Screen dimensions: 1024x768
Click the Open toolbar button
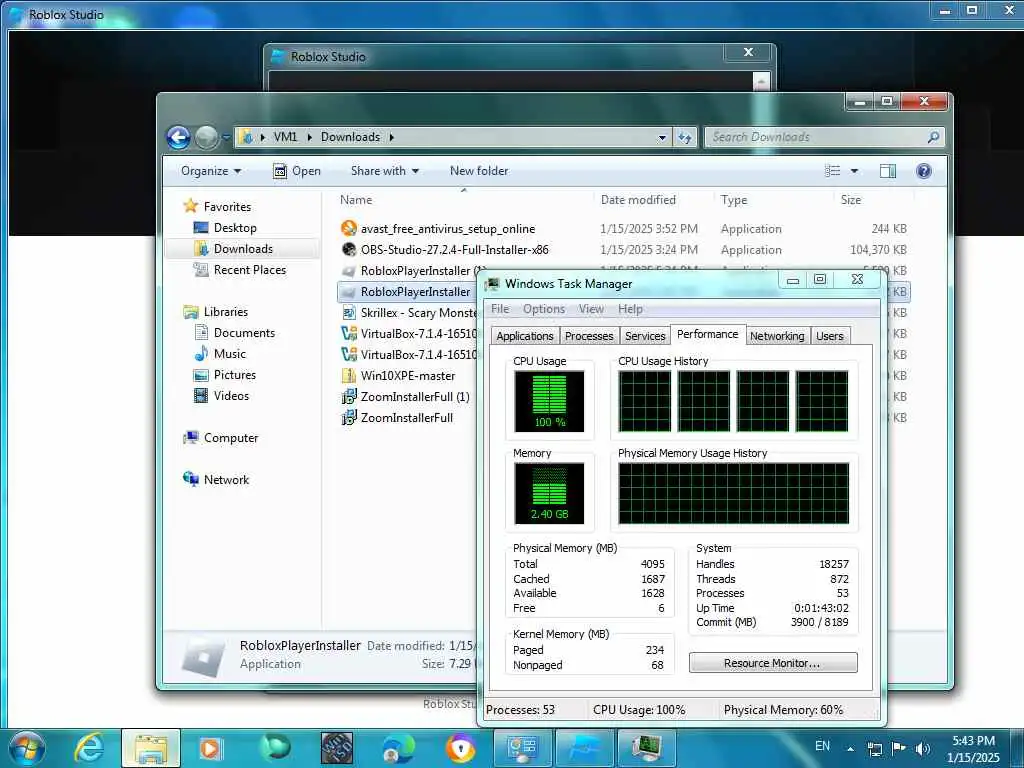click(297, 171)
